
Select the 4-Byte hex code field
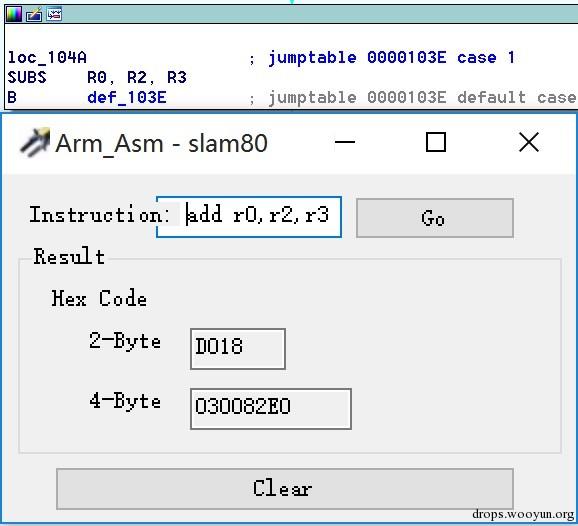[271, 409]
